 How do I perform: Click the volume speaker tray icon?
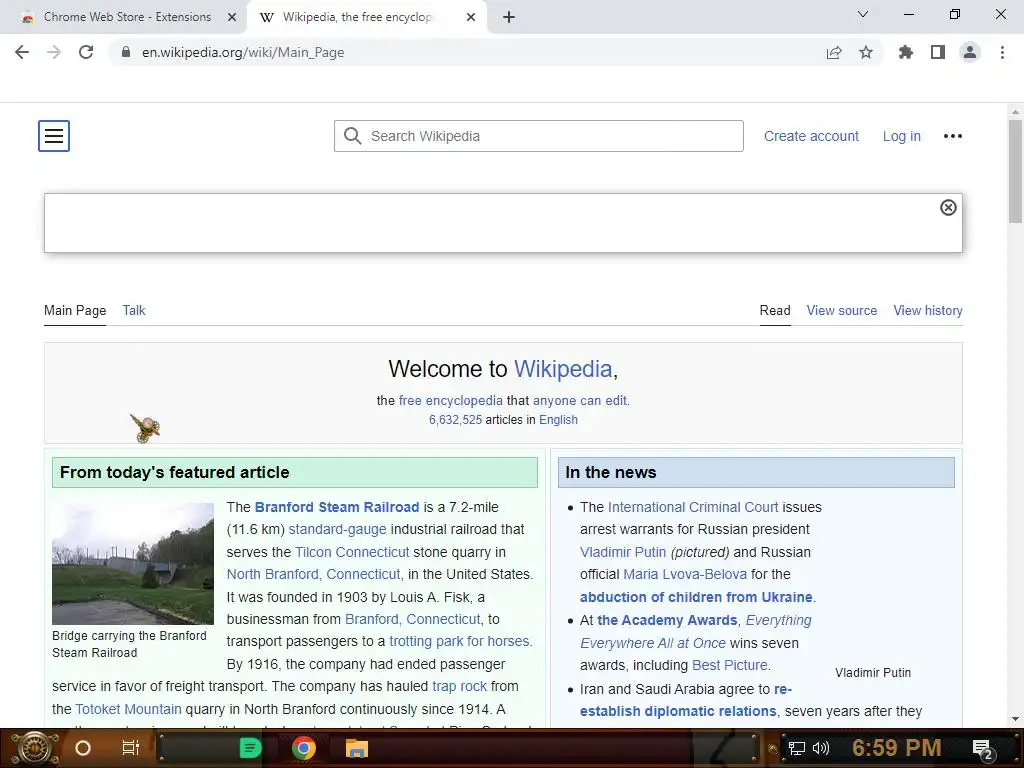[820, 748]
